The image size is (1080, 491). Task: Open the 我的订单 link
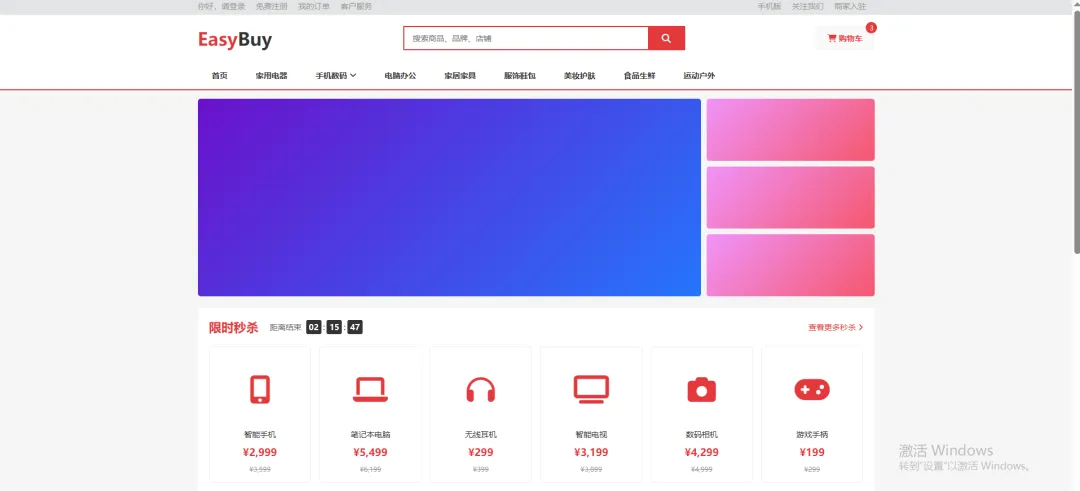coord(314,6)
